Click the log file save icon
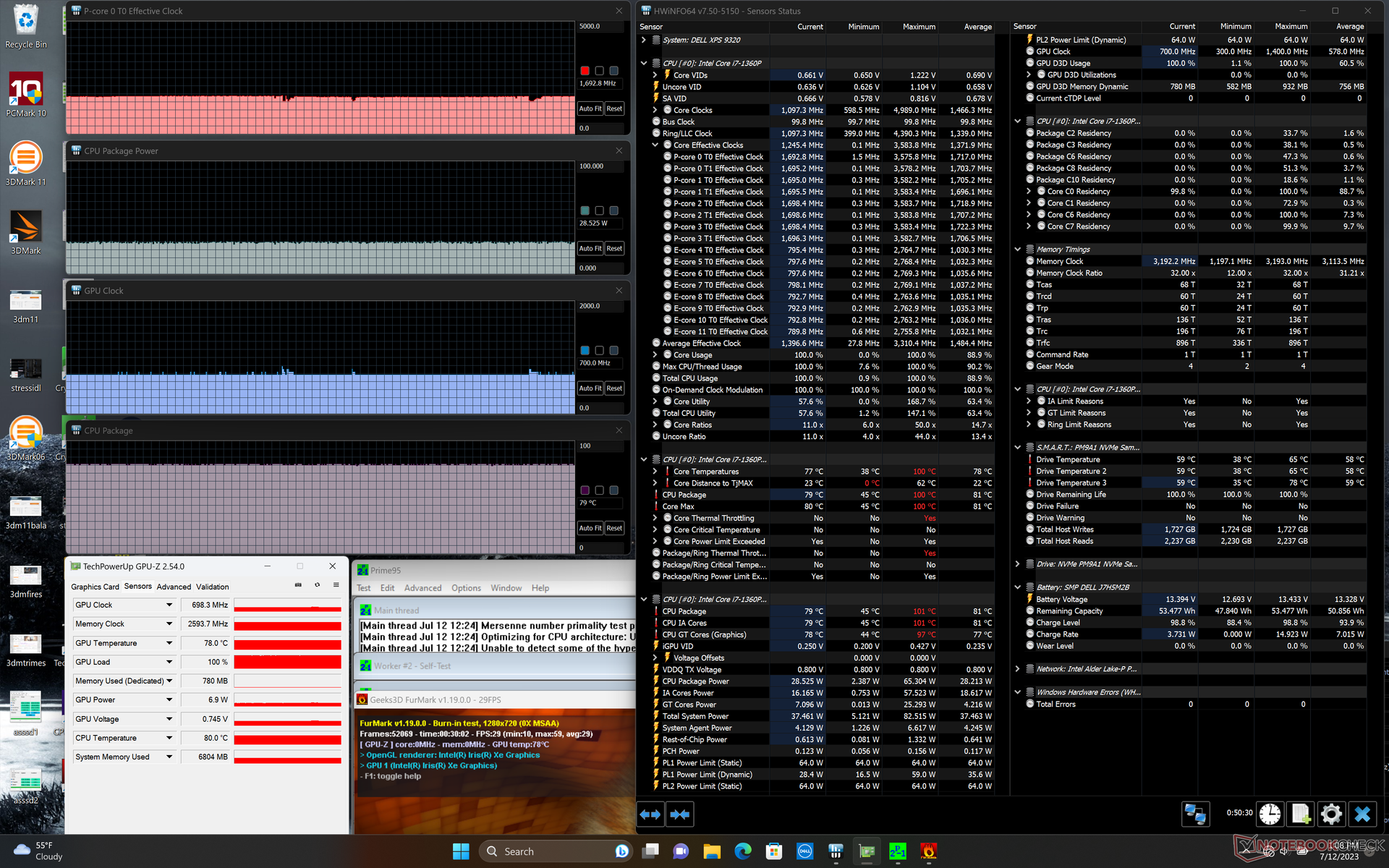This screenshot has height=868, width=1389. click(1300, 814)
